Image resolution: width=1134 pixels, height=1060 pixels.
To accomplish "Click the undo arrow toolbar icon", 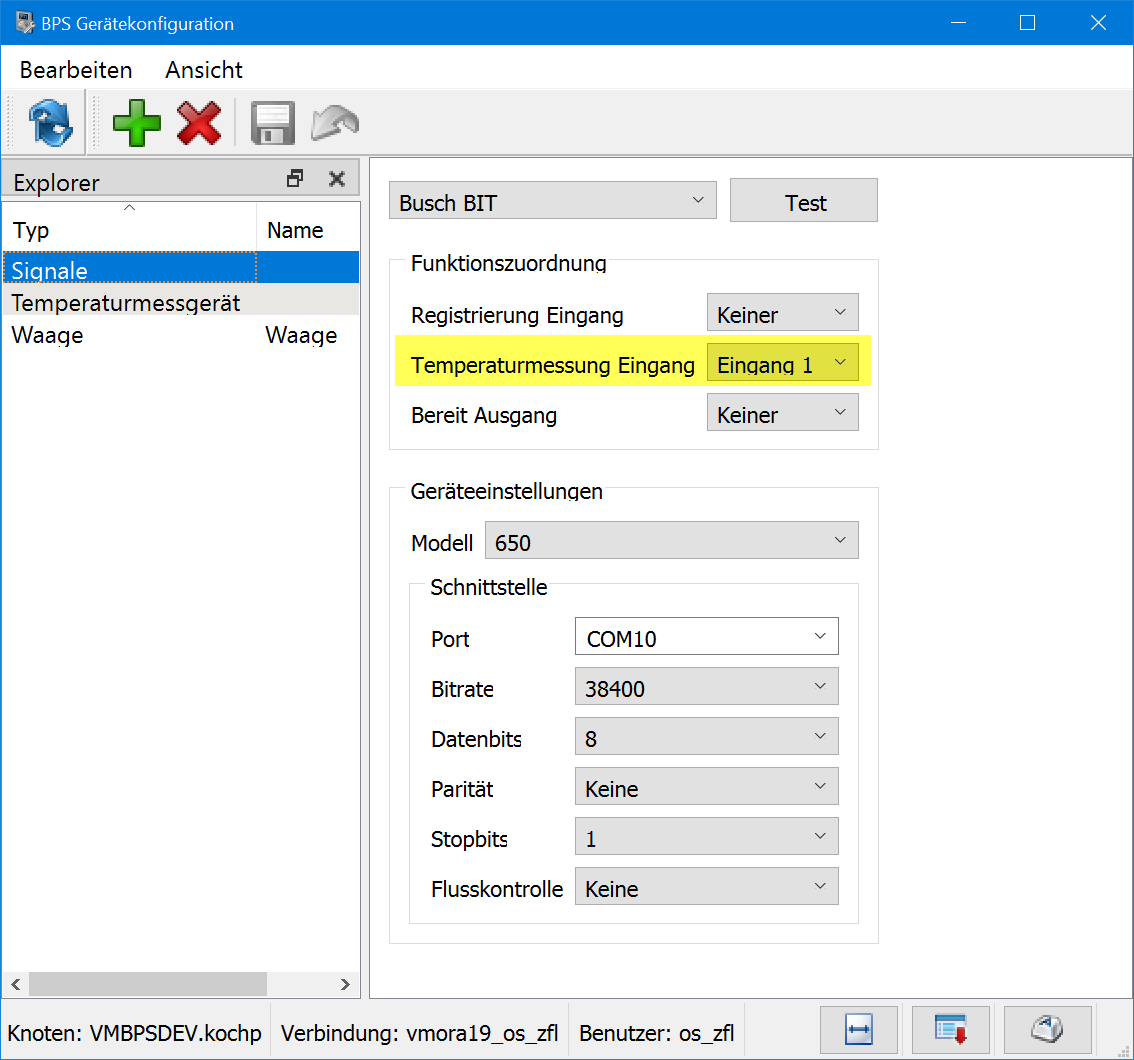I will tap(334, 123).
